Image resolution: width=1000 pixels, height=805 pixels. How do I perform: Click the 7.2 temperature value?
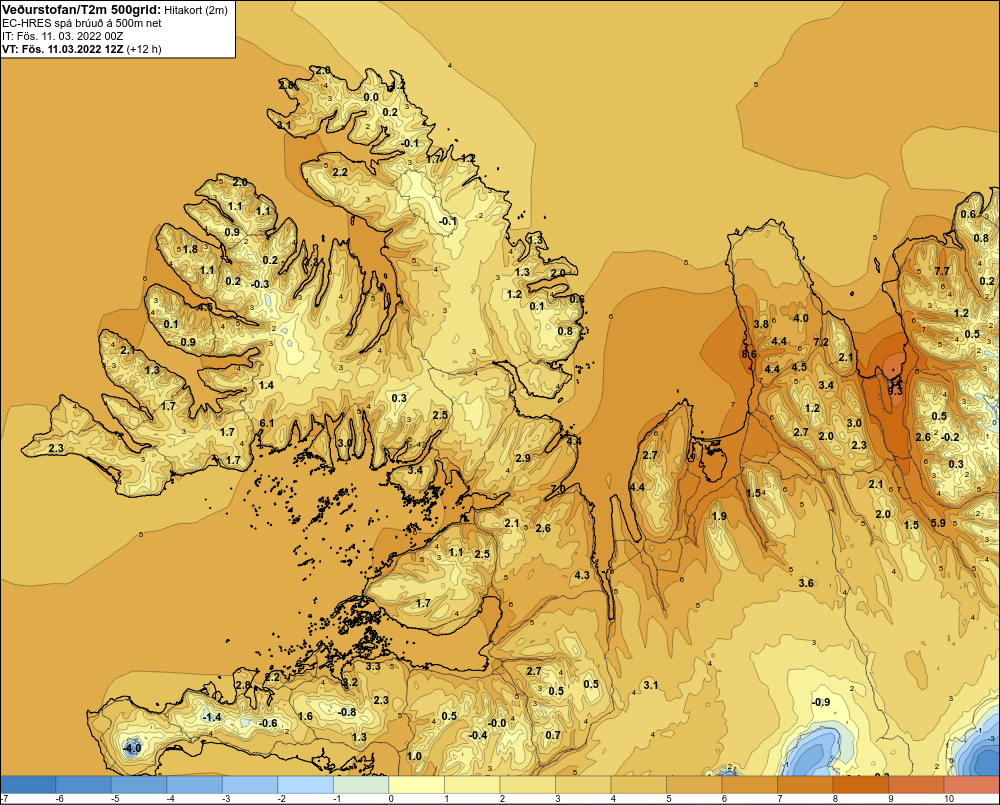coord(821,343)
